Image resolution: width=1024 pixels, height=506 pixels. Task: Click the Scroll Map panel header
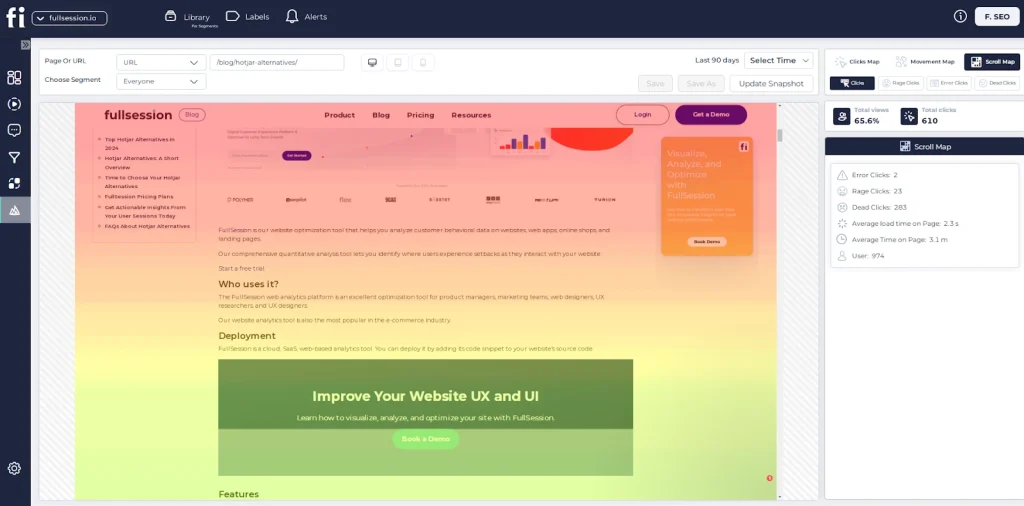pos(925,146)
